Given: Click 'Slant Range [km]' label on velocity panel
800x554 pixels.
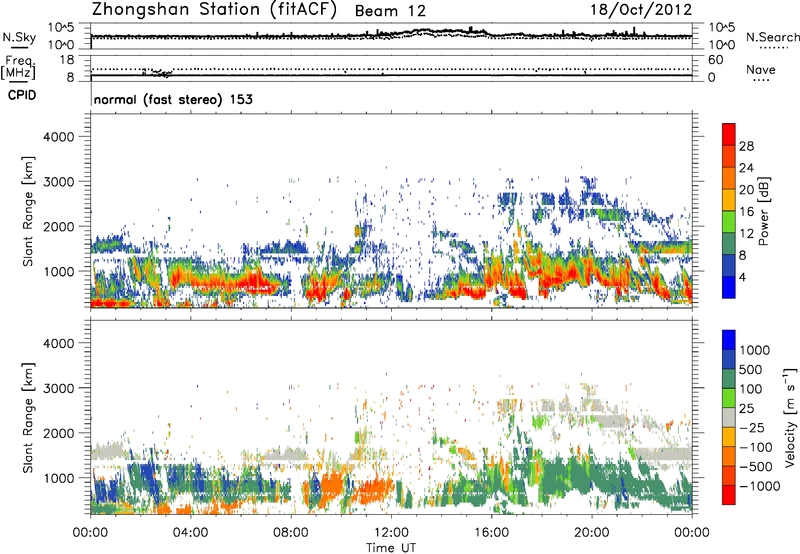Looking at the screenshot, I should [28, 417].
